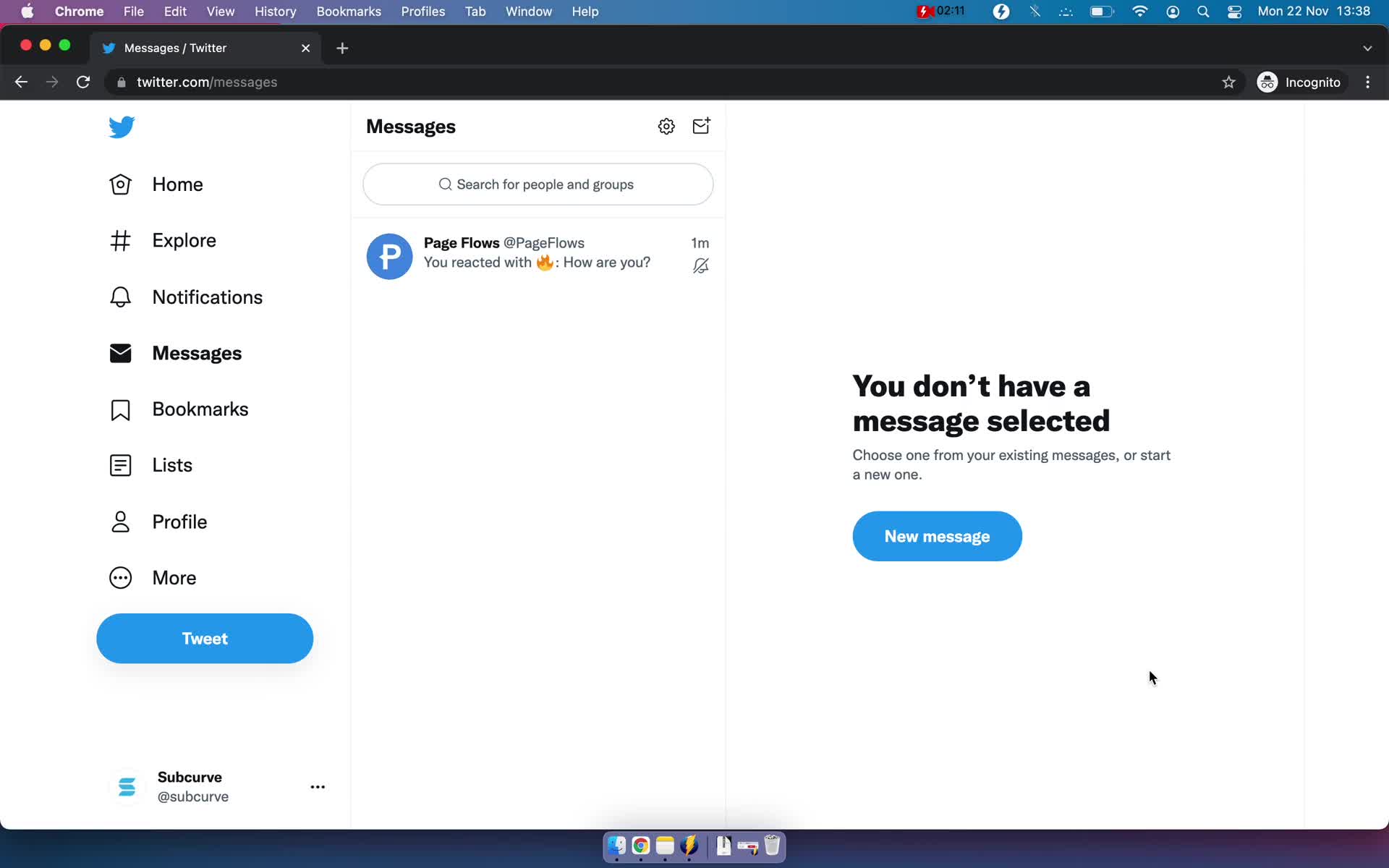Open the Apple menu
Image resolution: width=1389 pixels, height=868 pixels.
(x=27, y=12)
